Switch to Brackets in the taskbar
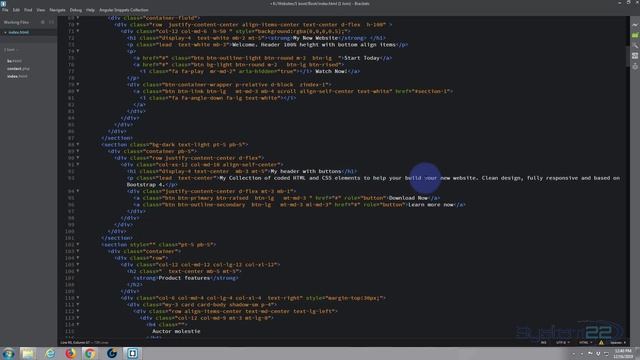 point(132,353)
